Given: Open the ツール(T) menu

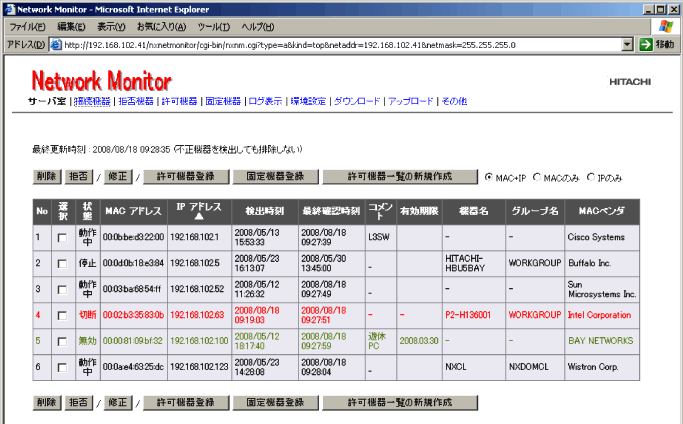Looking at the screenshot, I should pyautogui.click(x=214, y=26).
